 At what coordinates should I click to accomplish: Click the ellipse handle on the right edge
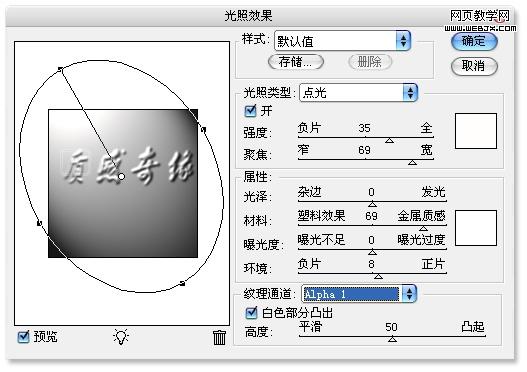point(203,129)
